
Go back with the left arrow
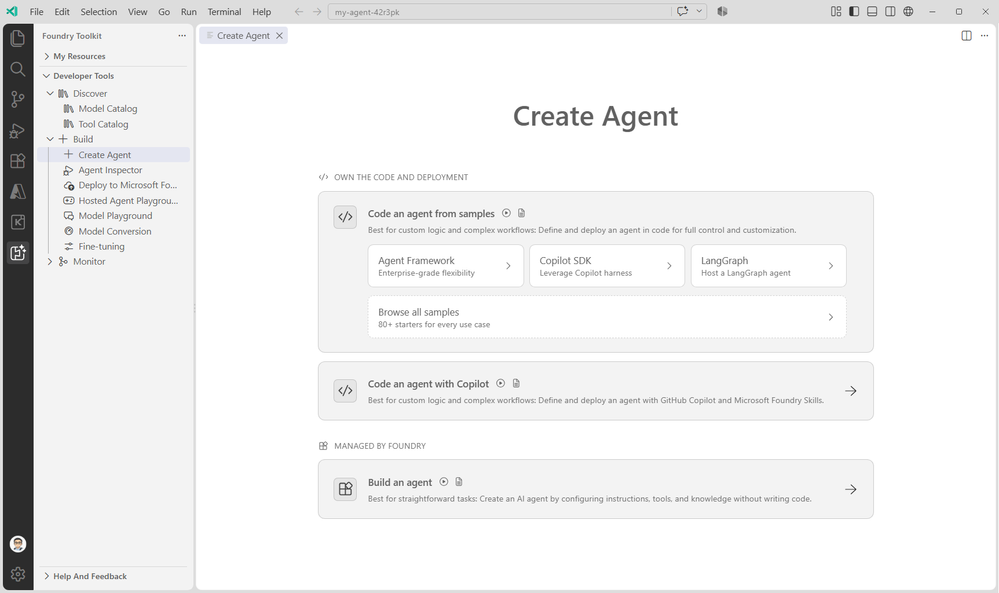point(299,11)
